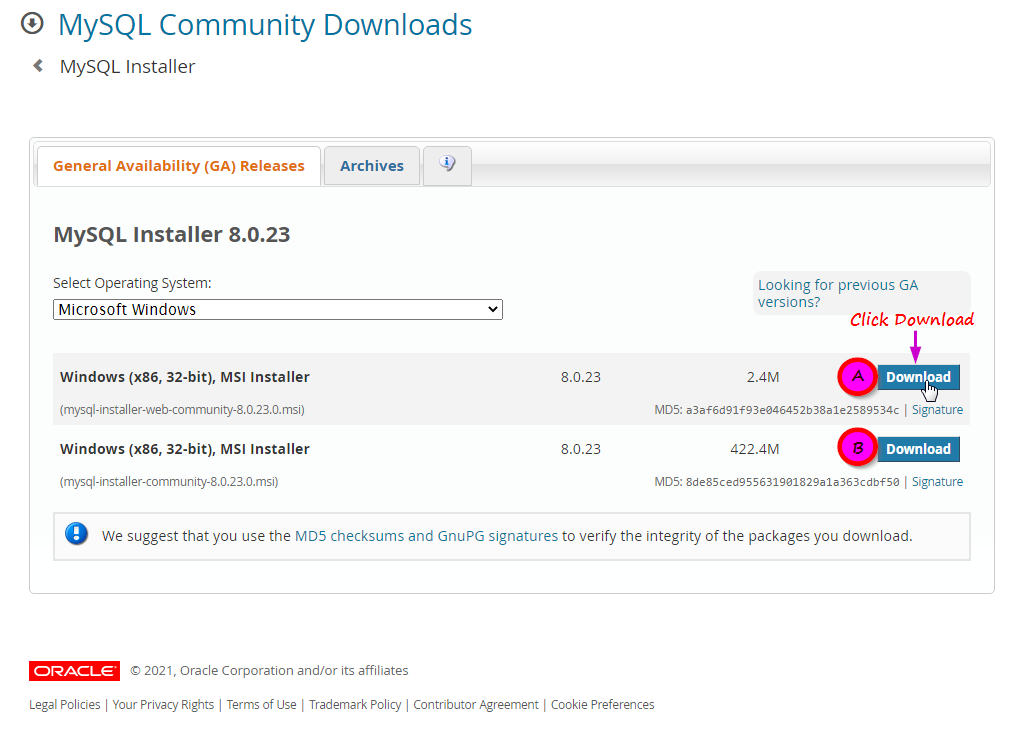The height and width of the screenshot is (729, 1016).
Task: Click filename mysql-installer-web-community-8.0.23.0.msi
Action: pyautogui.click(x=182, y=410)
